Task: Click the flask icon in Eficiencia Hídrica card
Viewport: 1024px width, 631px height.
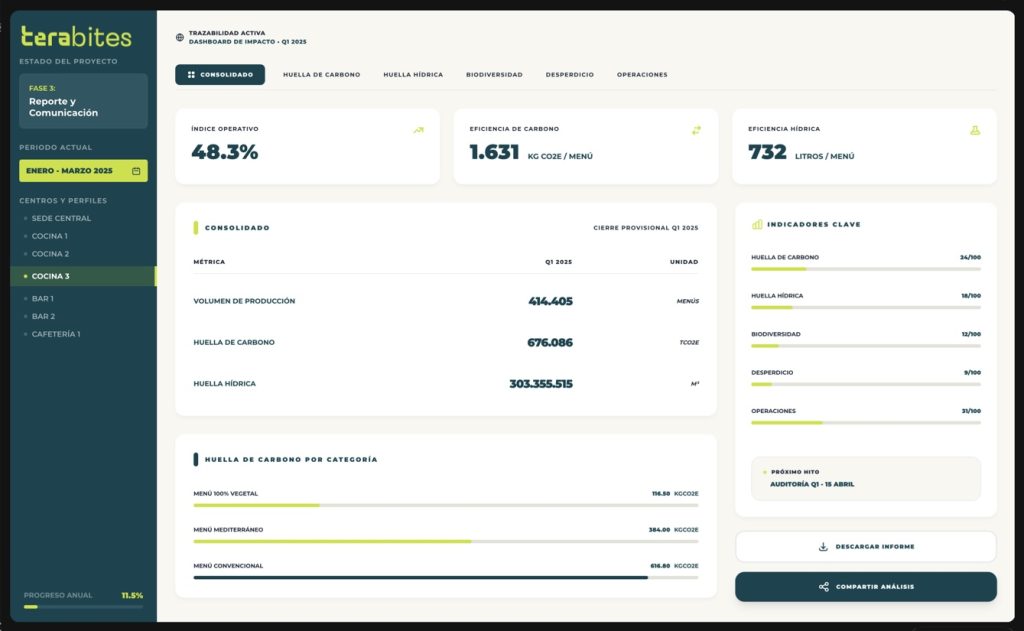Action: pos(975,130)
